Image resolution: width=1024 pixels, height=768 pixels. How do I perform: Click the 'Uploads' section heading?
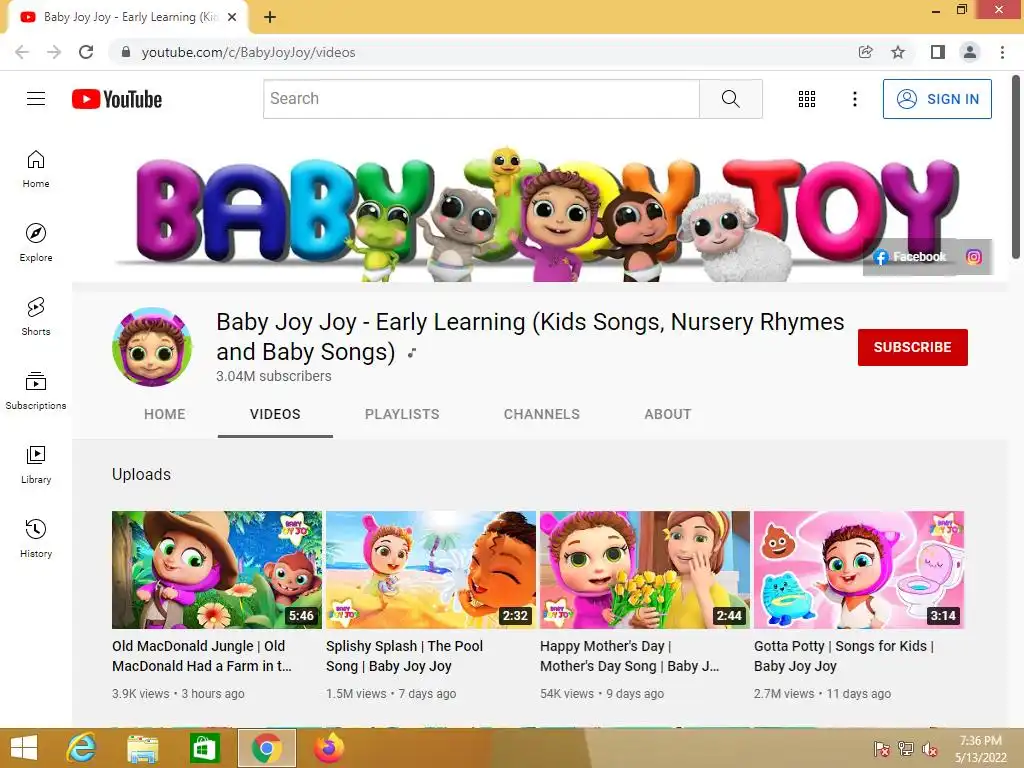(x=141, y=474)
